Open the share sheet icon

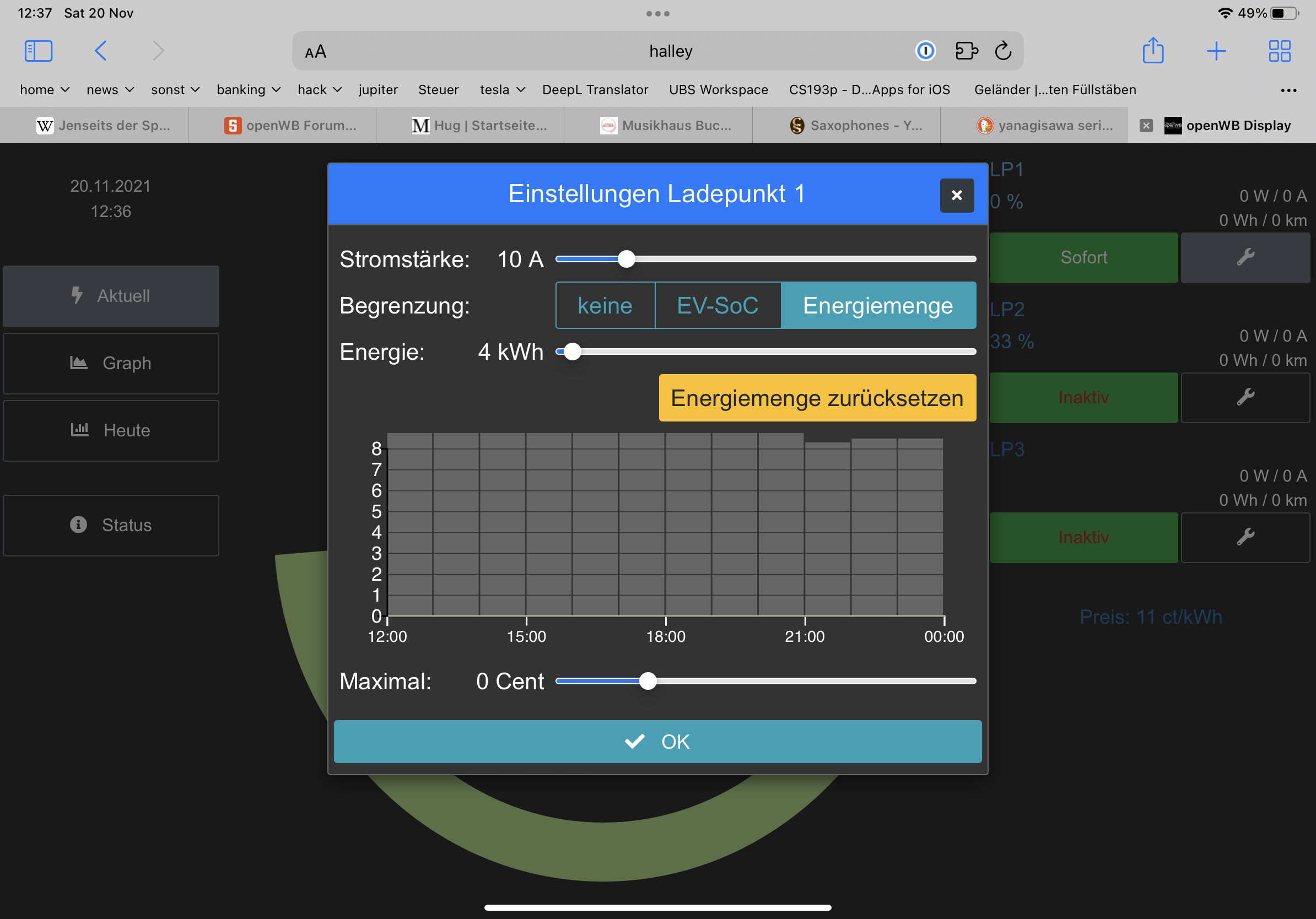1153,51
